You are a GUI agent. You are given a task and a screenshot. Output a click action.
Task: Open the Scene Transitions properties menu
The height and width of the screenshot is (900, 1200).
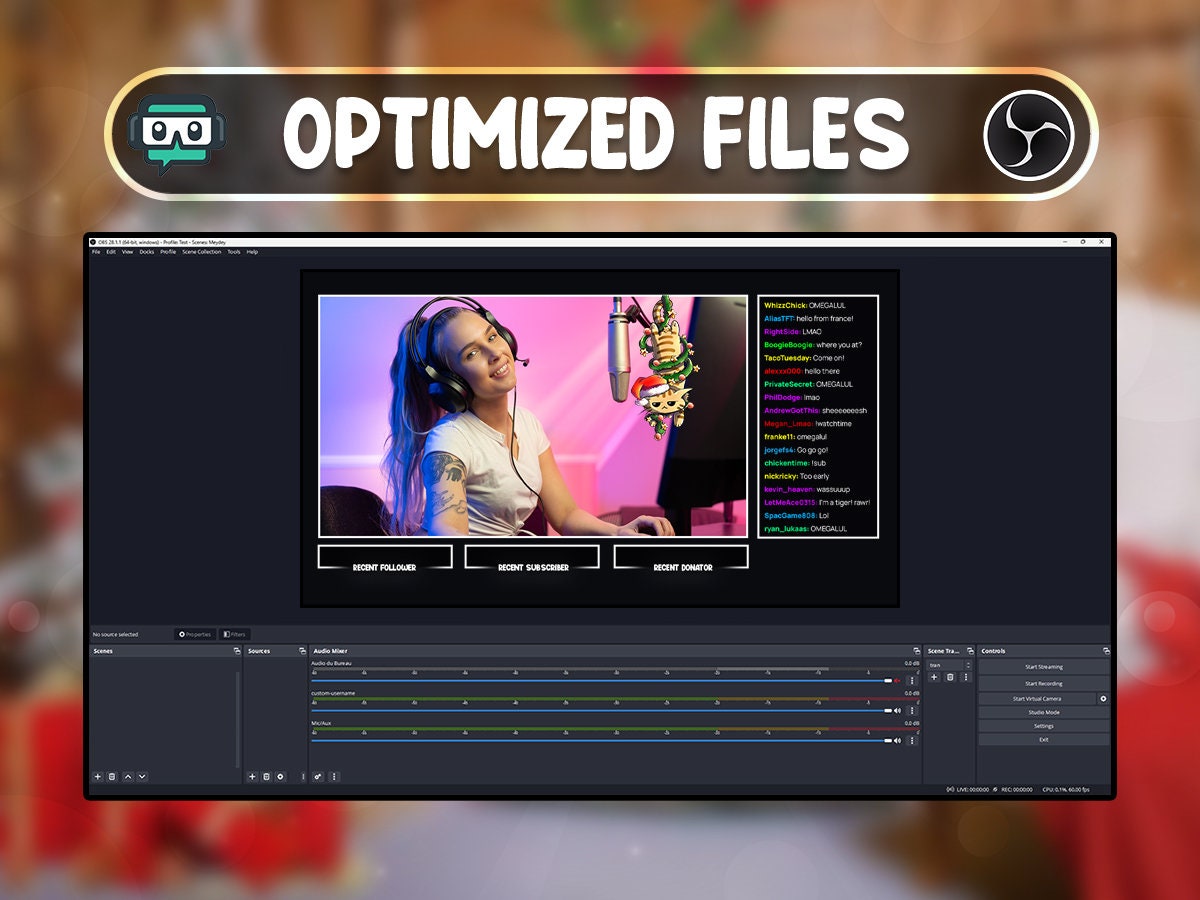pos(965,677)
